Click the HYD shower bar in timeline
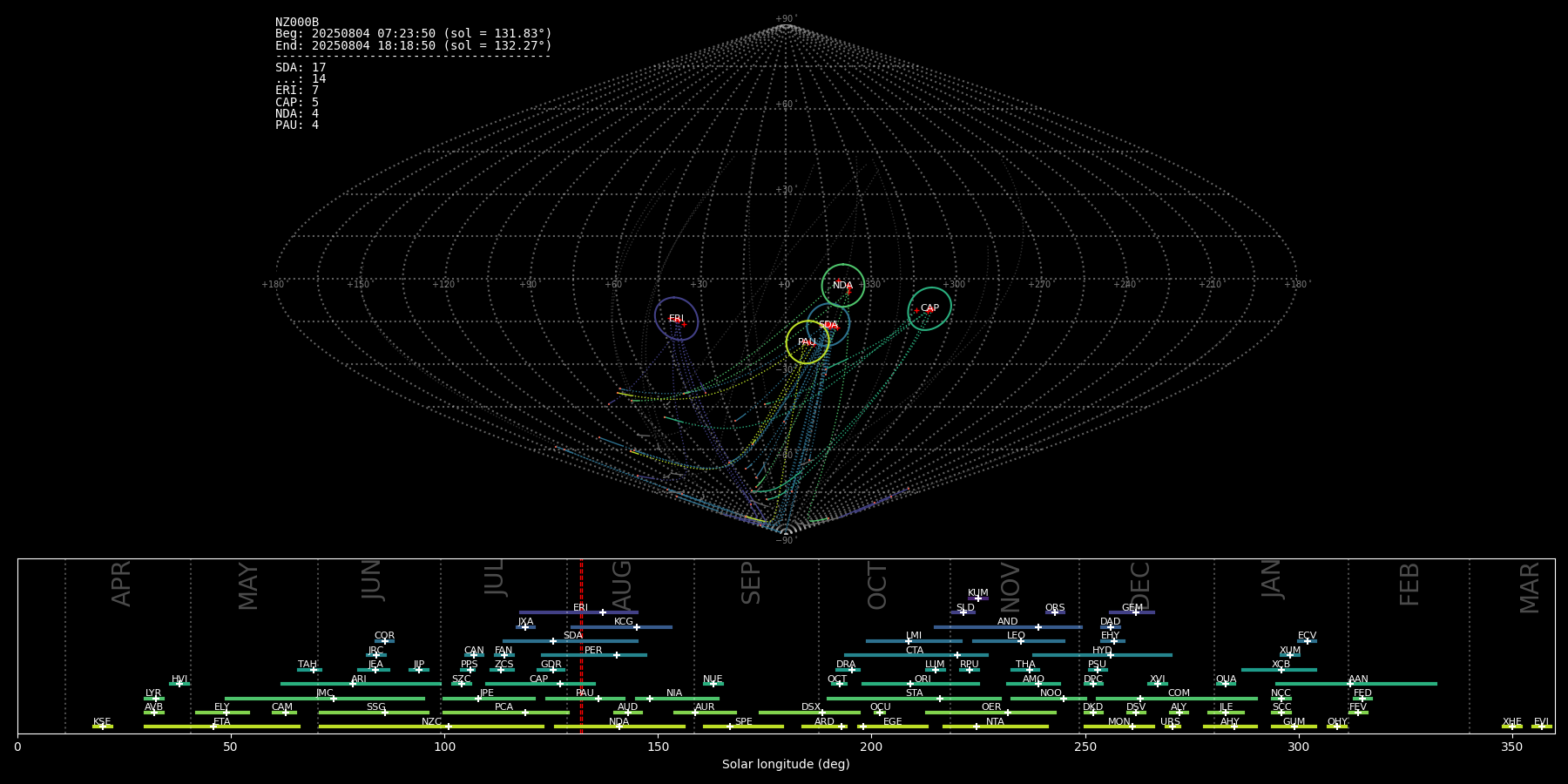The image size is (1568, 784). click(x=1102, y=655)
